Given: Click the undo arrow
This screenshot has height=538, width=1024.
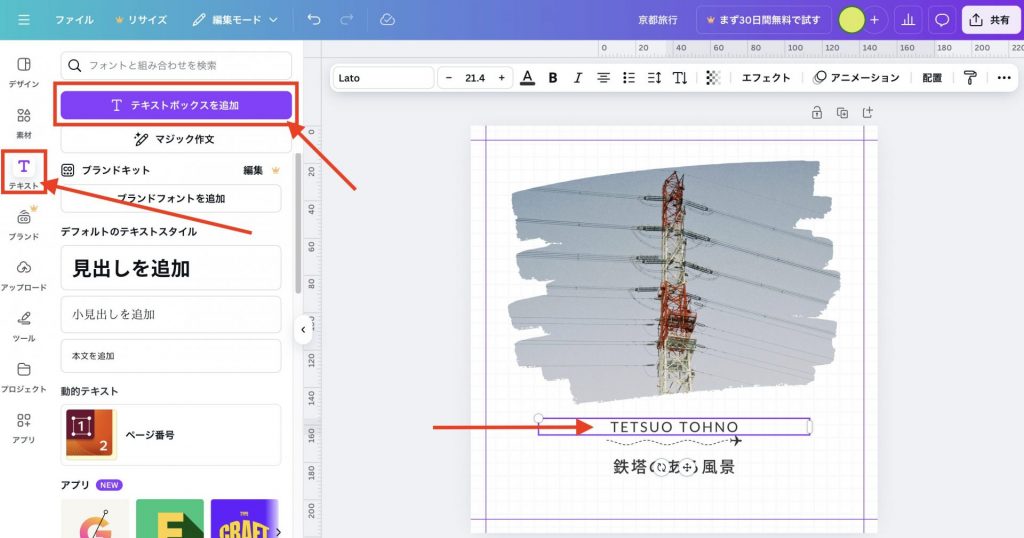Looking at the screenshot, I should click(x=314, y=20).
